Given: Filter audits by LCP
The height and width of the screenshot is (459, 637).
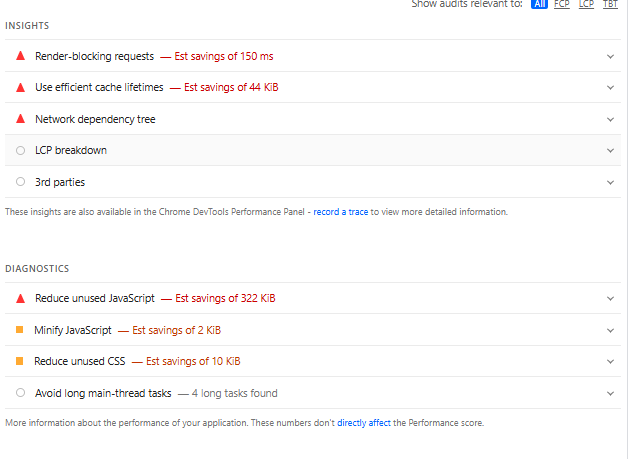Looking at the screenshot, I should point(586,4).
